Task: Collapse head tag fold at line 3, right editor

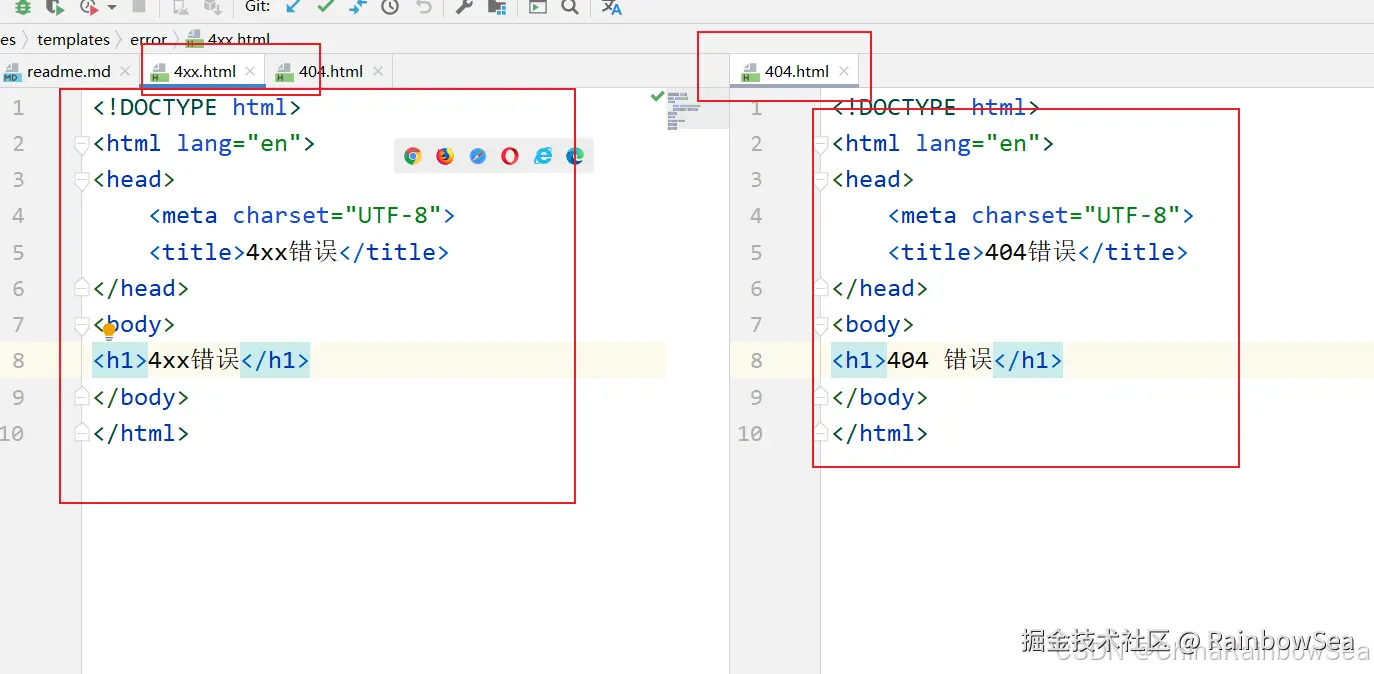Action: point(821,181)
